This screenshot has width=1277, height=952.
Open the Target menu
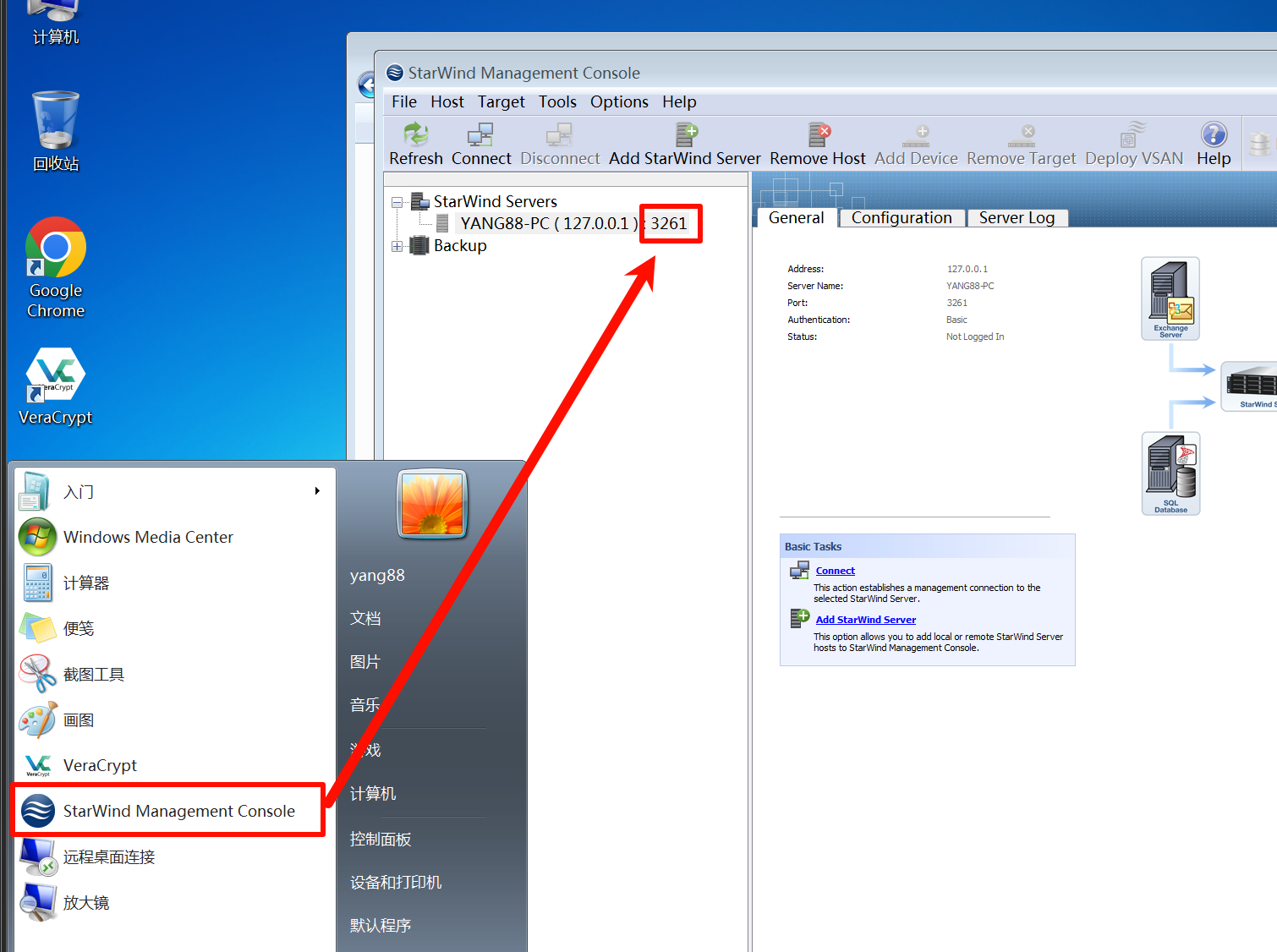coord(501,101)
